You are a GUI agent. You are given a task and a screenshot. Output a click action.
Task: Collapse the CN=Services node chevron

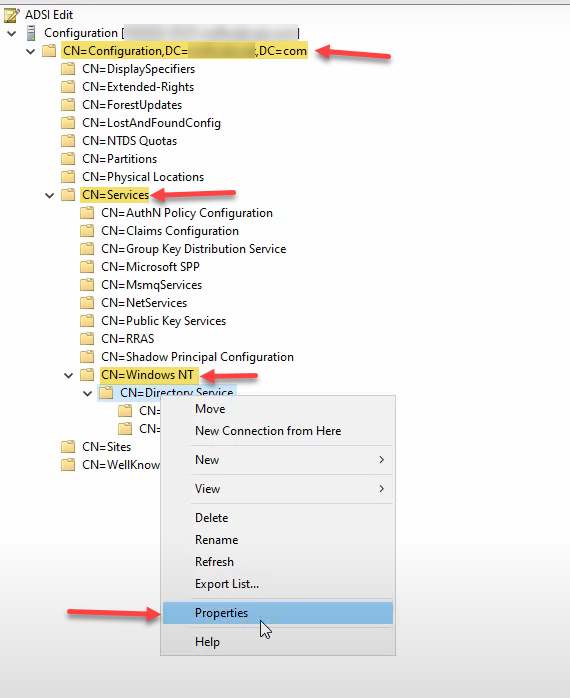(x=50, y=195)
